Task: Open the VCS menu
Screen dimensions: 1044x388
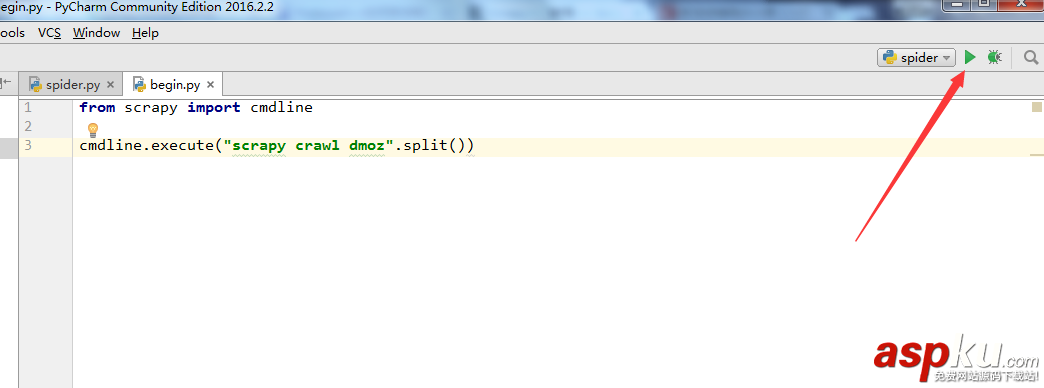Action: click(x=50, y=33)
